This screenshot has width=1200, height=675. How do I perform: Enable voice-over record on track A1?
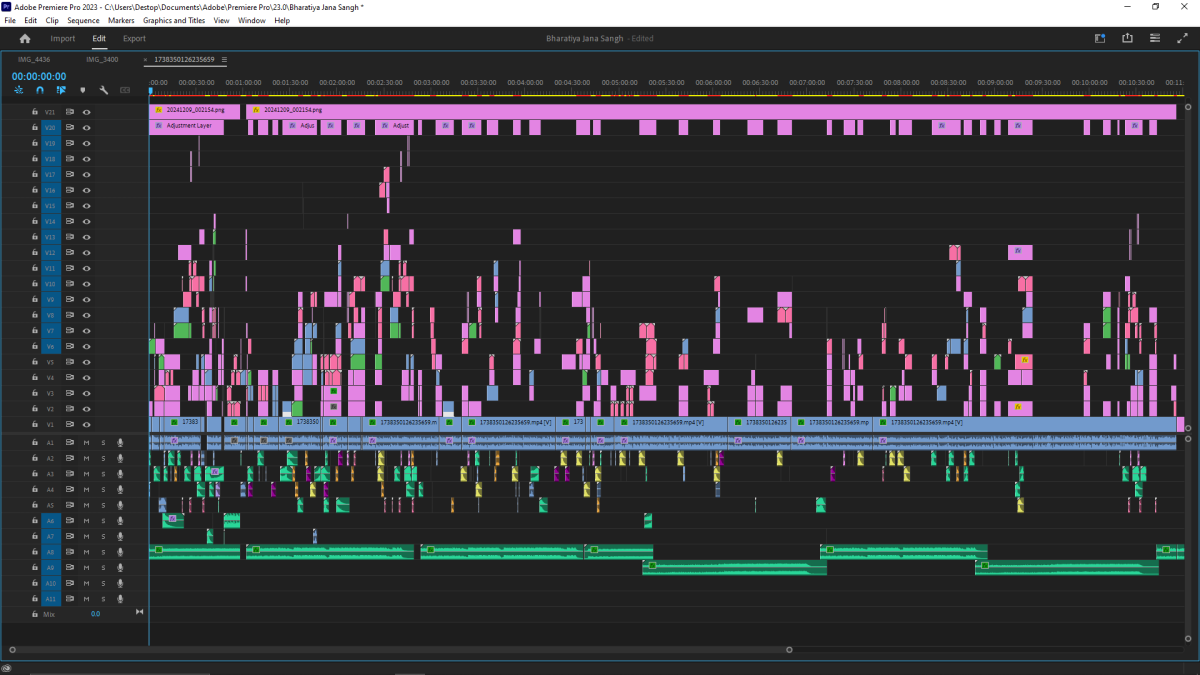pyautogui.click(x=120, y=442)
